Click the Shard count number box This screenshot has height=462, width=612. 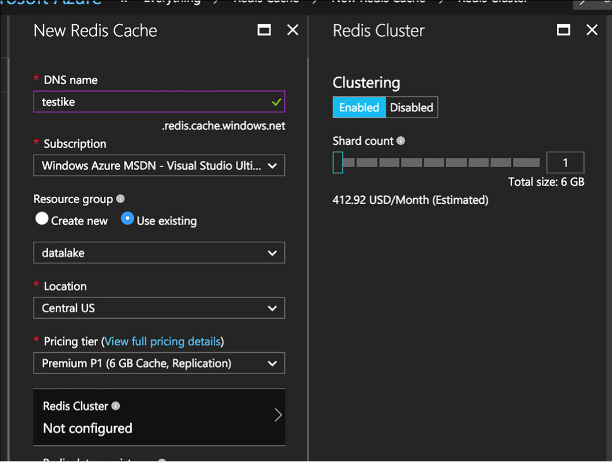[565, 162]
